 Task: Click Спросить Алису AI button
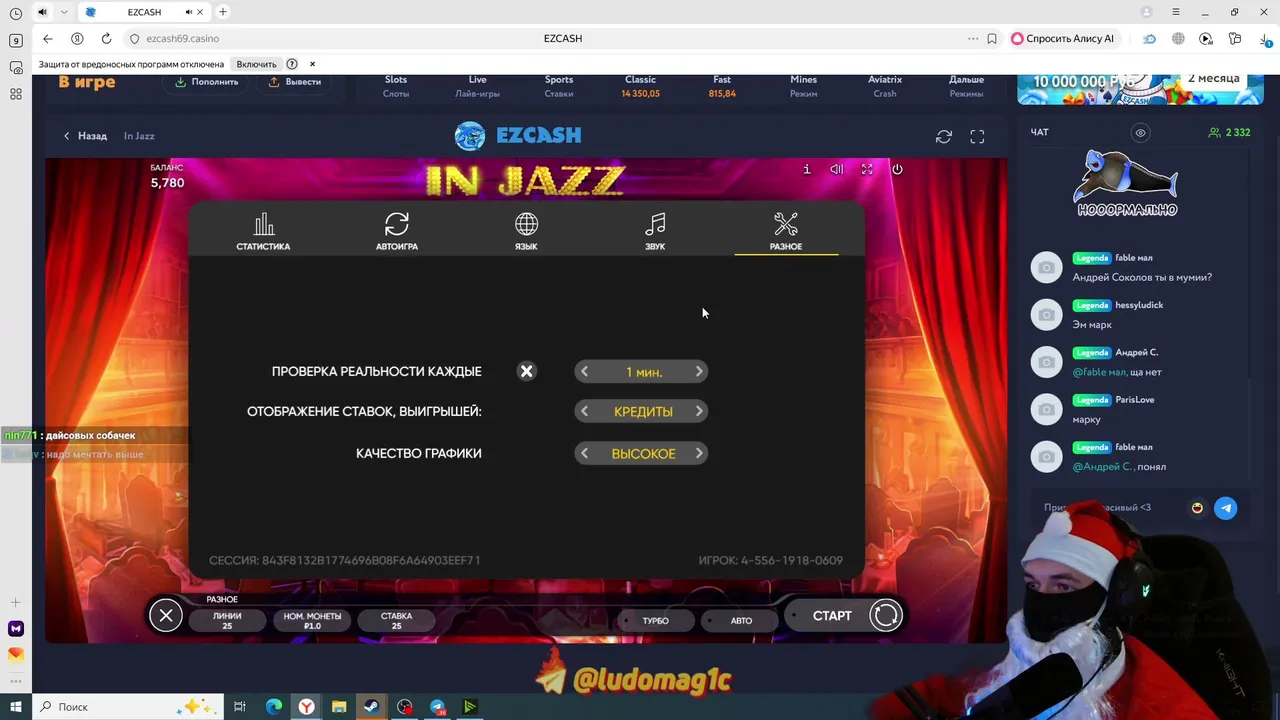click(1063, 38)
